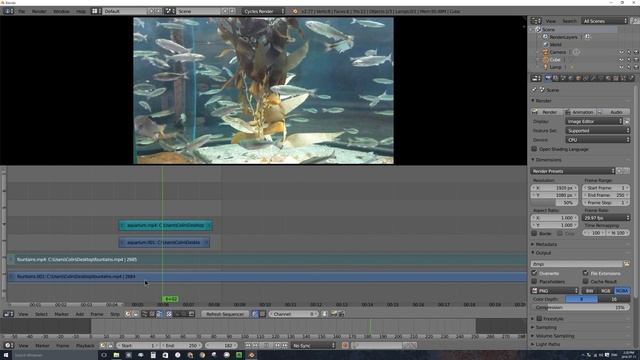Click the World item in outliner
Image resolution: width=640 pixels, height=360 pixels.
(x=555, y=44)
